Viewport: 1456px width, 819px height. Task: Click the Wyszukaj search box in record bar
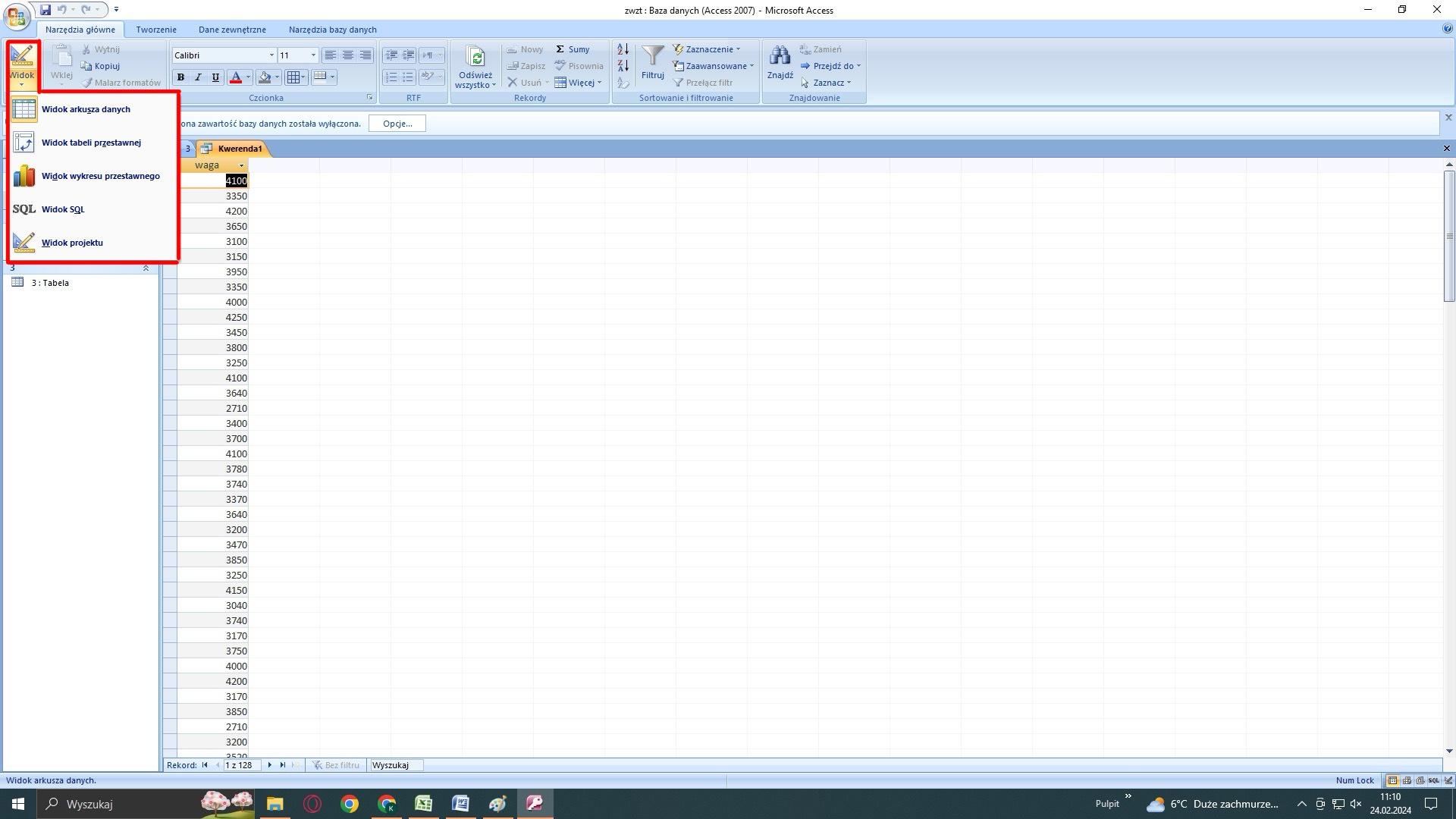pos(396,765)
